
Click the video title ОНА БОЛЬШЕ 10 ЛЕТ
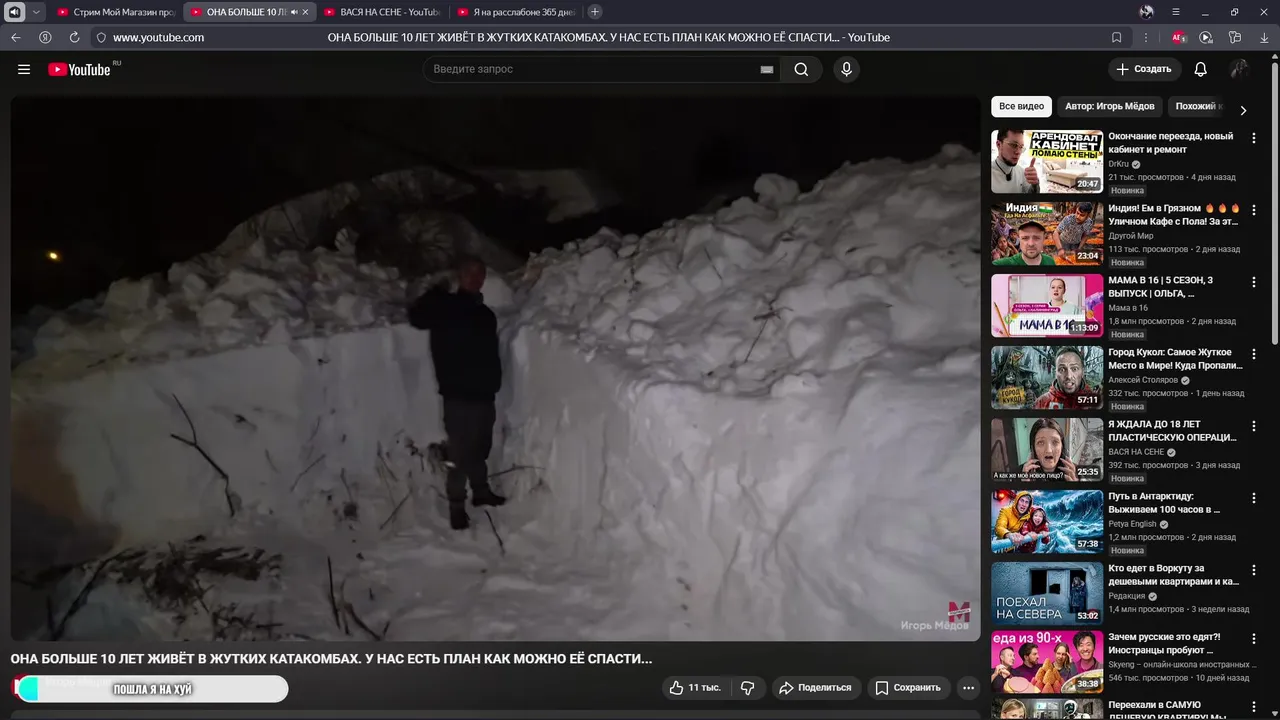pyautogui.click(x=331, y=659)
